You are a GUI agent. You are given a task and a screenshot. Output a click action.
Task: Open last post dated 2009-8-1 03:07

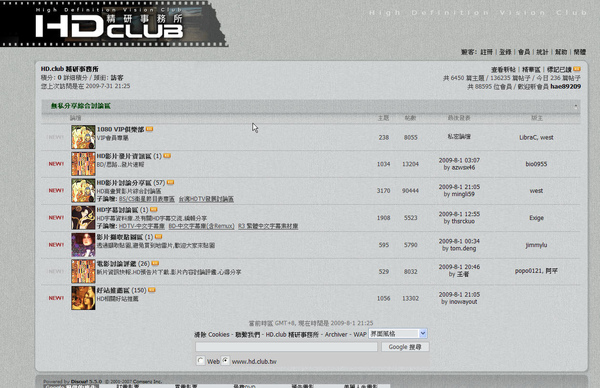[459, 160]
